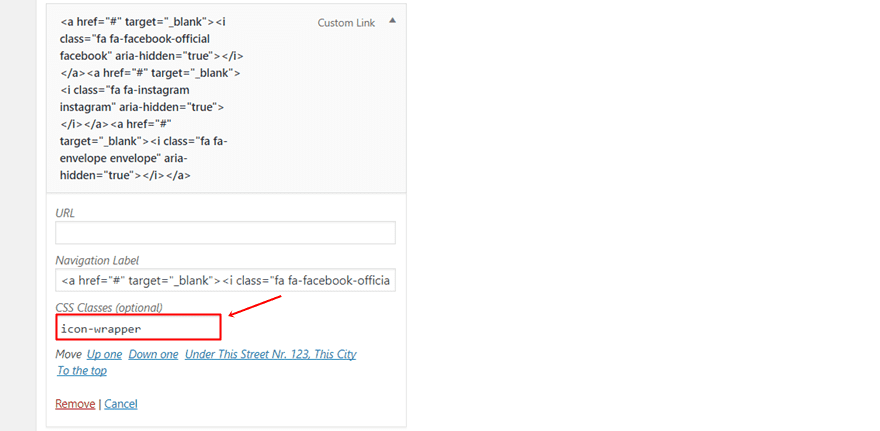Click inside the Navigation Label text field
880x431 pixels.
(x=225, y=280)
